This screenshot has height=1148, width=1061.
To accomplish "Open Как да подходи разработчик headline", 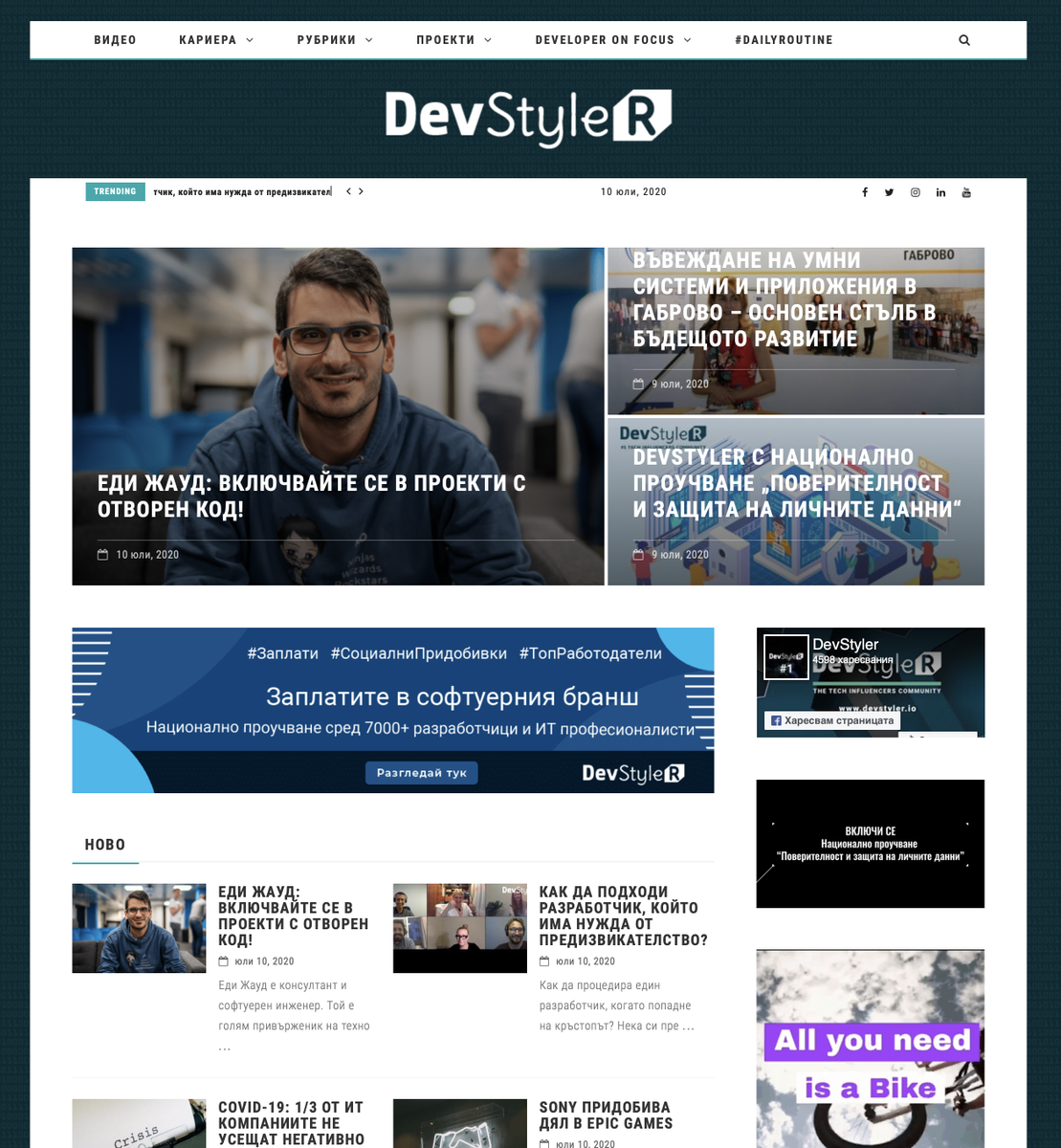I will tap(624, 916).
